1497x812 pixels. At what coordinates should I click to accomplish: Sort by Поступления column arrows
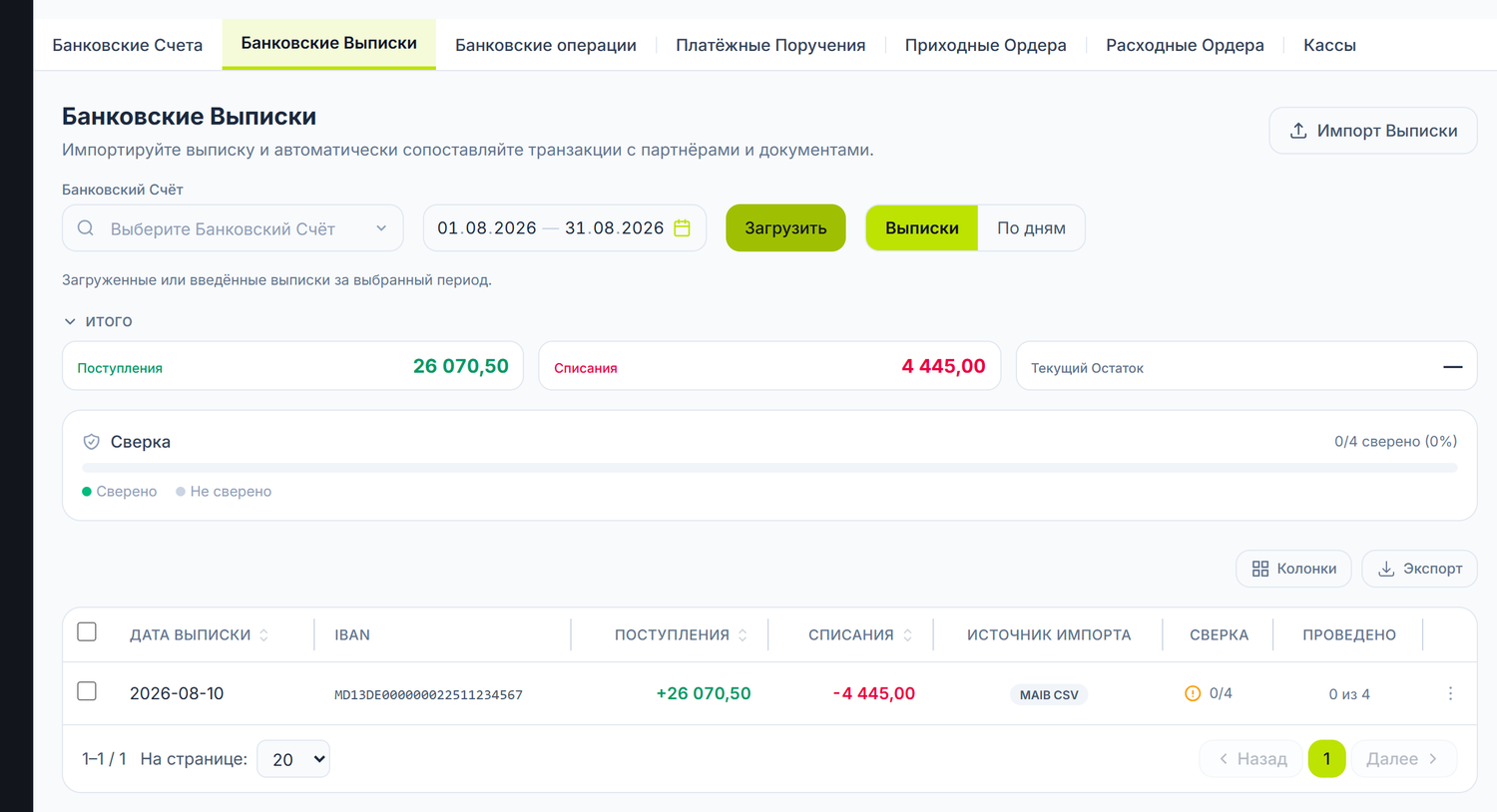[x=743, y=635]
